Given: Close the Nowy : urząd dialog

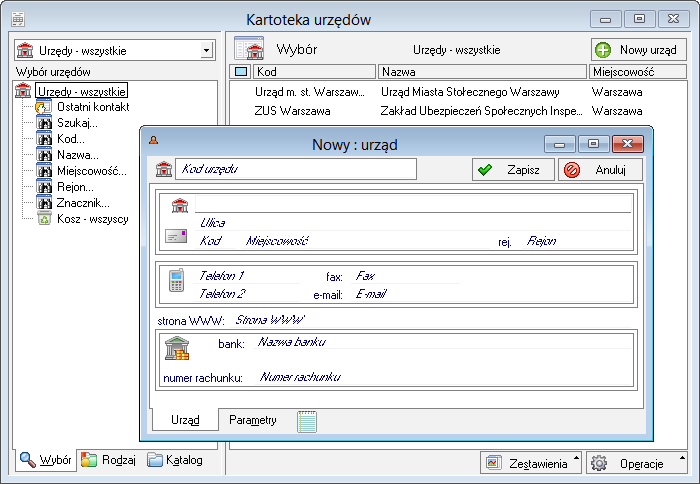Looking at the screenshot, I should click(628, 144).
